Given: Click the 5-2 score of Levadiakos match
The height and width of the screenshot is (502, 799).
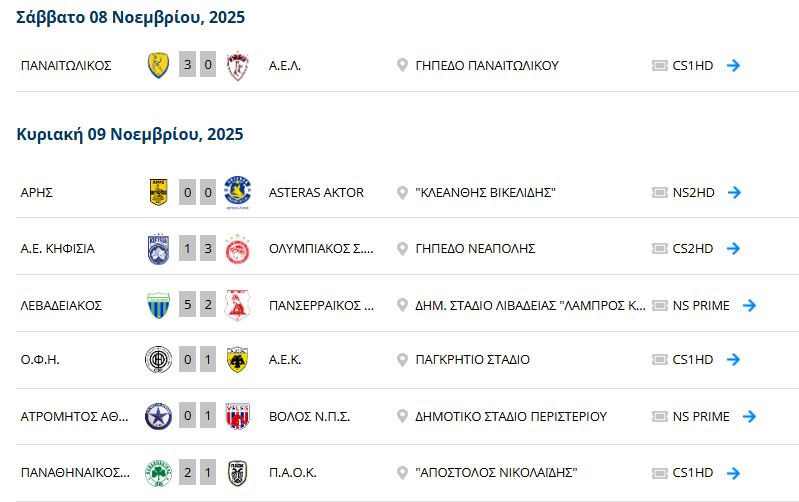Looking at the screenshot, I should 198,305.
